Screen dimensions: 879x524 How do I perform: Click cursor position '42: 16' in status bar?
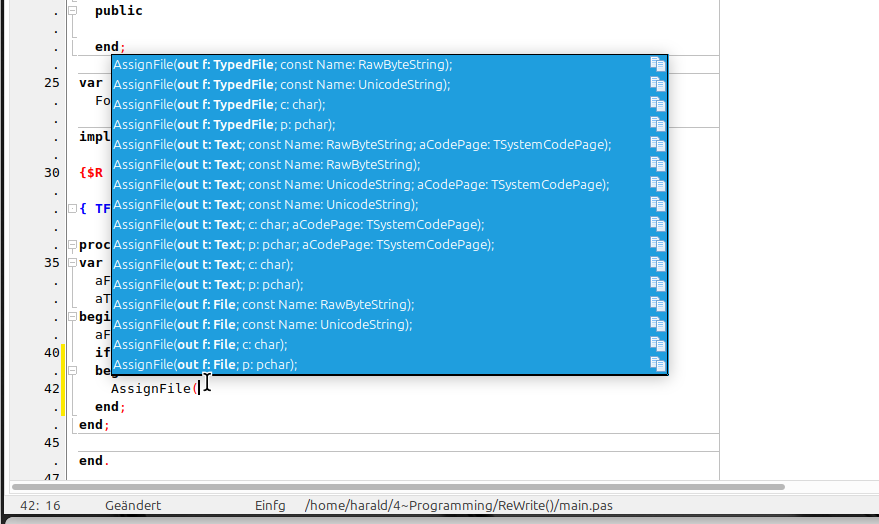tap(40, 506)
